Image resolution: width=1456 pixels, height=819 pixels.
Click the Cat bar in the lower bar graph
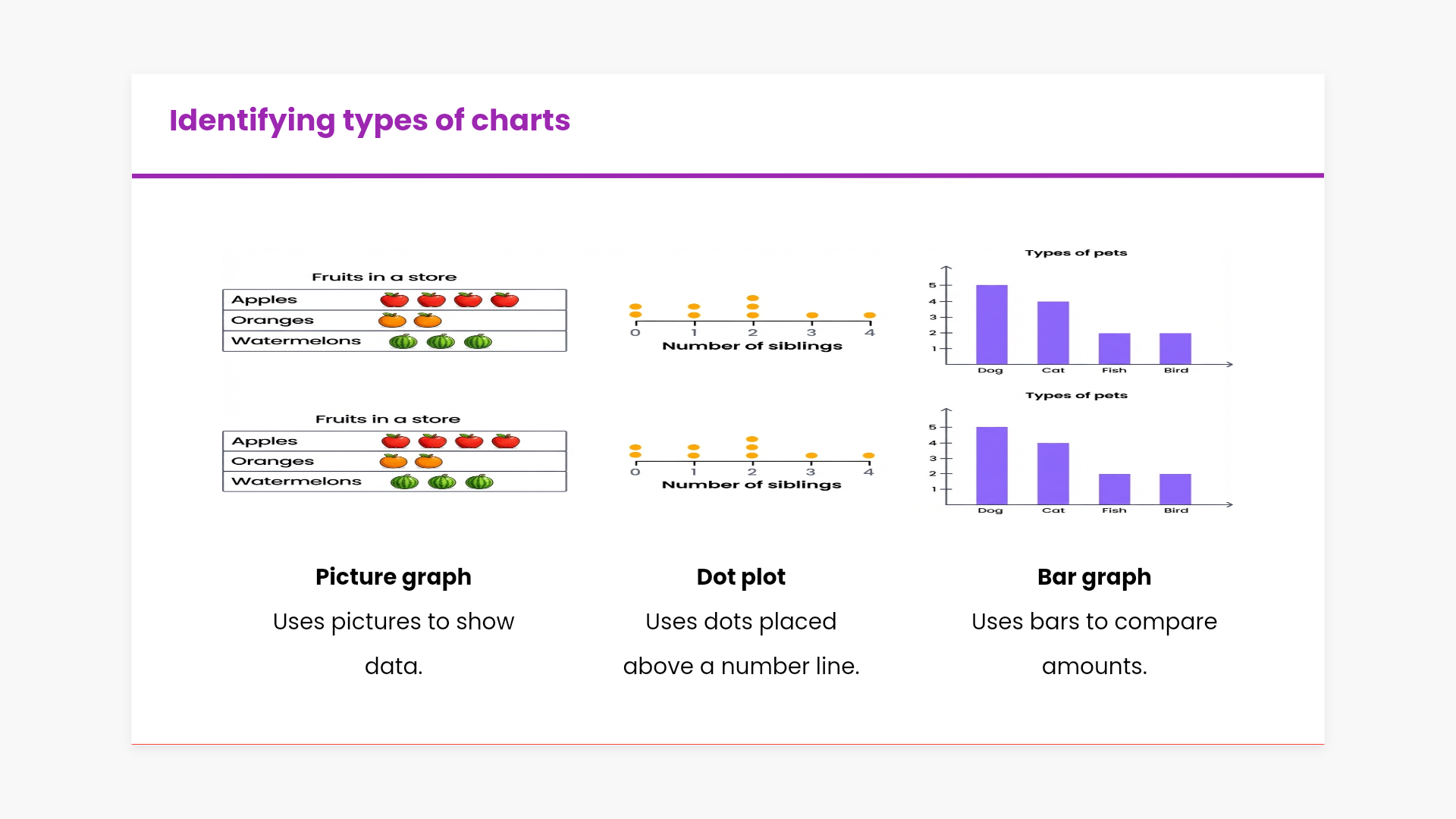coord(1053,473)
